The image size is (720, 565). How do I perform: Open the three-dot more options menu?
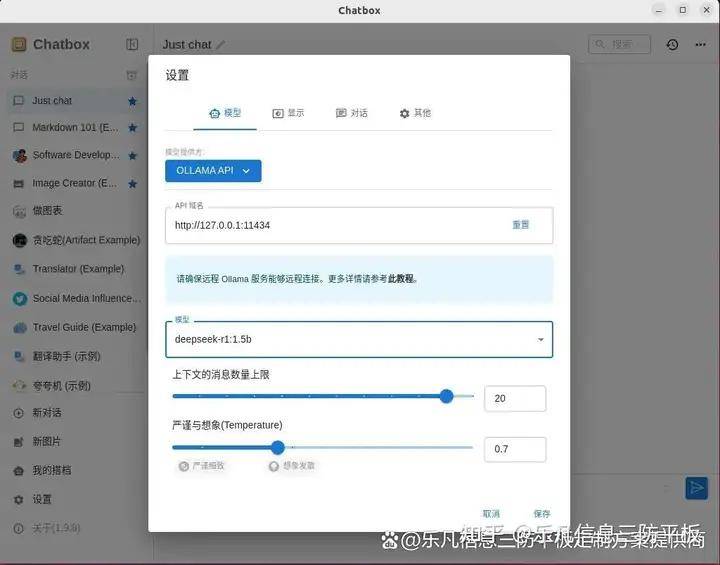(700, 45)
